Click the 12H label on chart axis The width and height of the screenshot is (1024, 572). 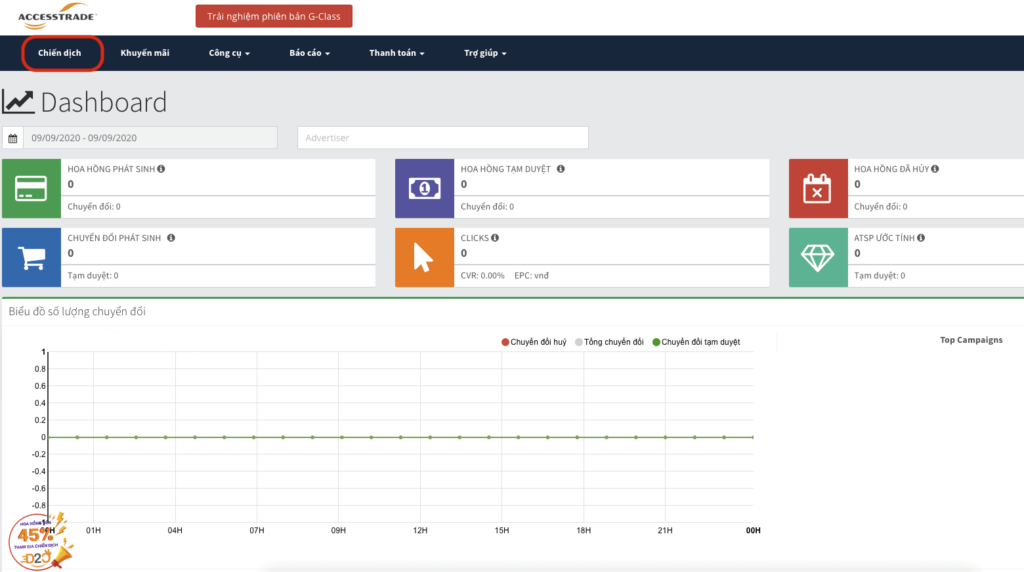[x=420, y=530]
